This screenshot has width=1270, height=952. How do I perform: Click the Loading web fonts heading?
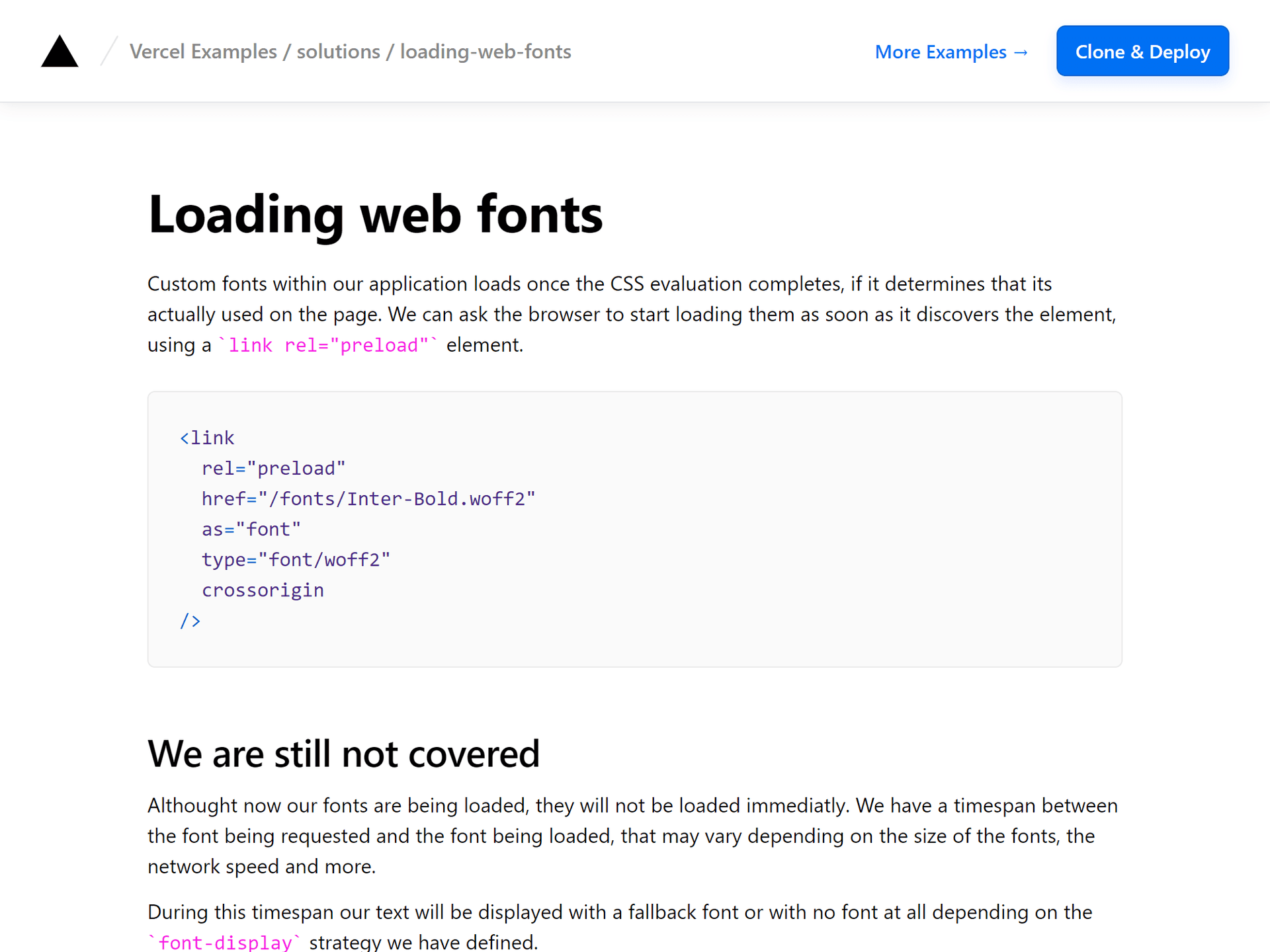coord(374,214)
